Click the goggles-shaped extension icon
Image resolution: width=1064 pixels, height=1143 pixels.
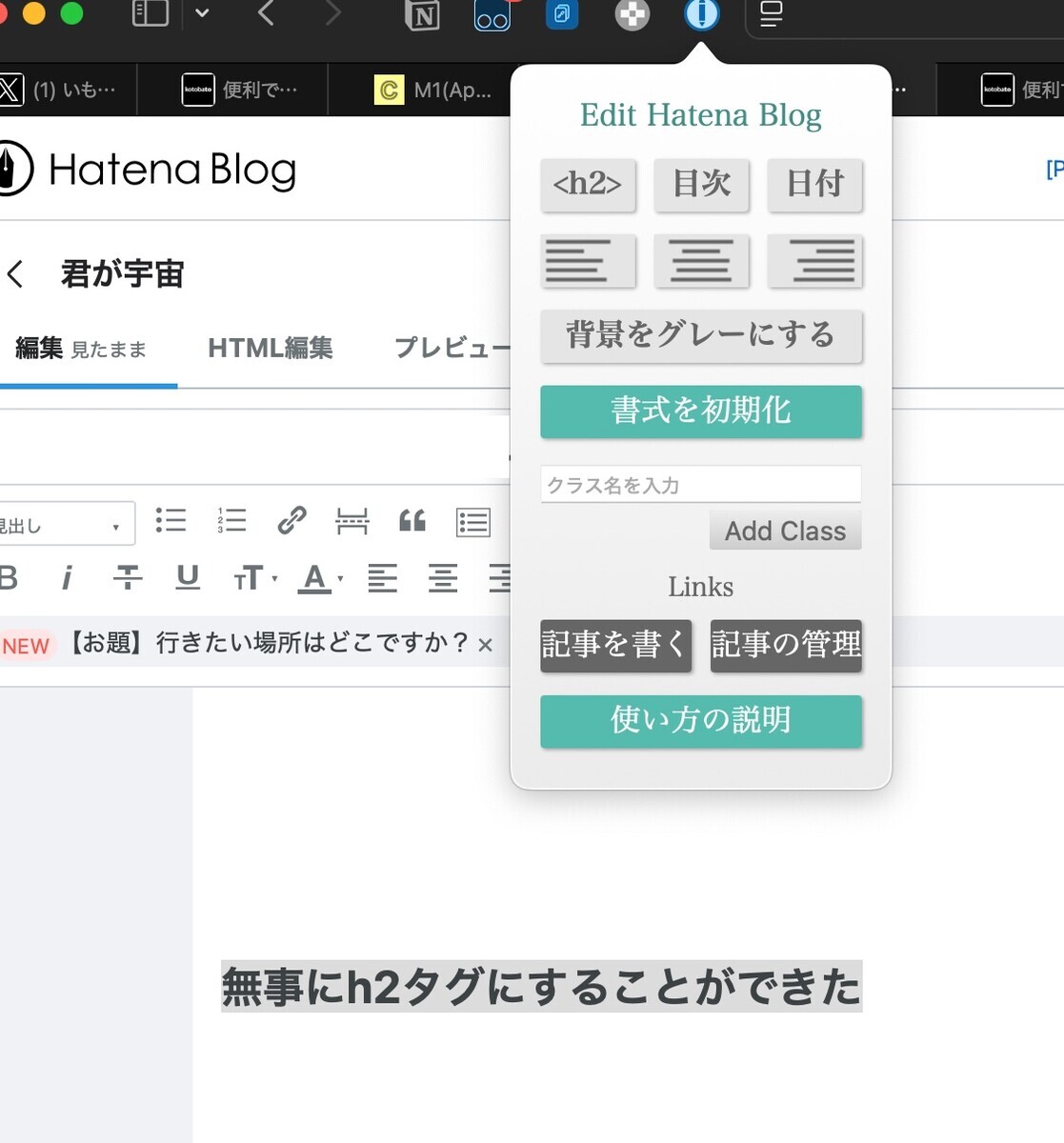pos(492,14)
